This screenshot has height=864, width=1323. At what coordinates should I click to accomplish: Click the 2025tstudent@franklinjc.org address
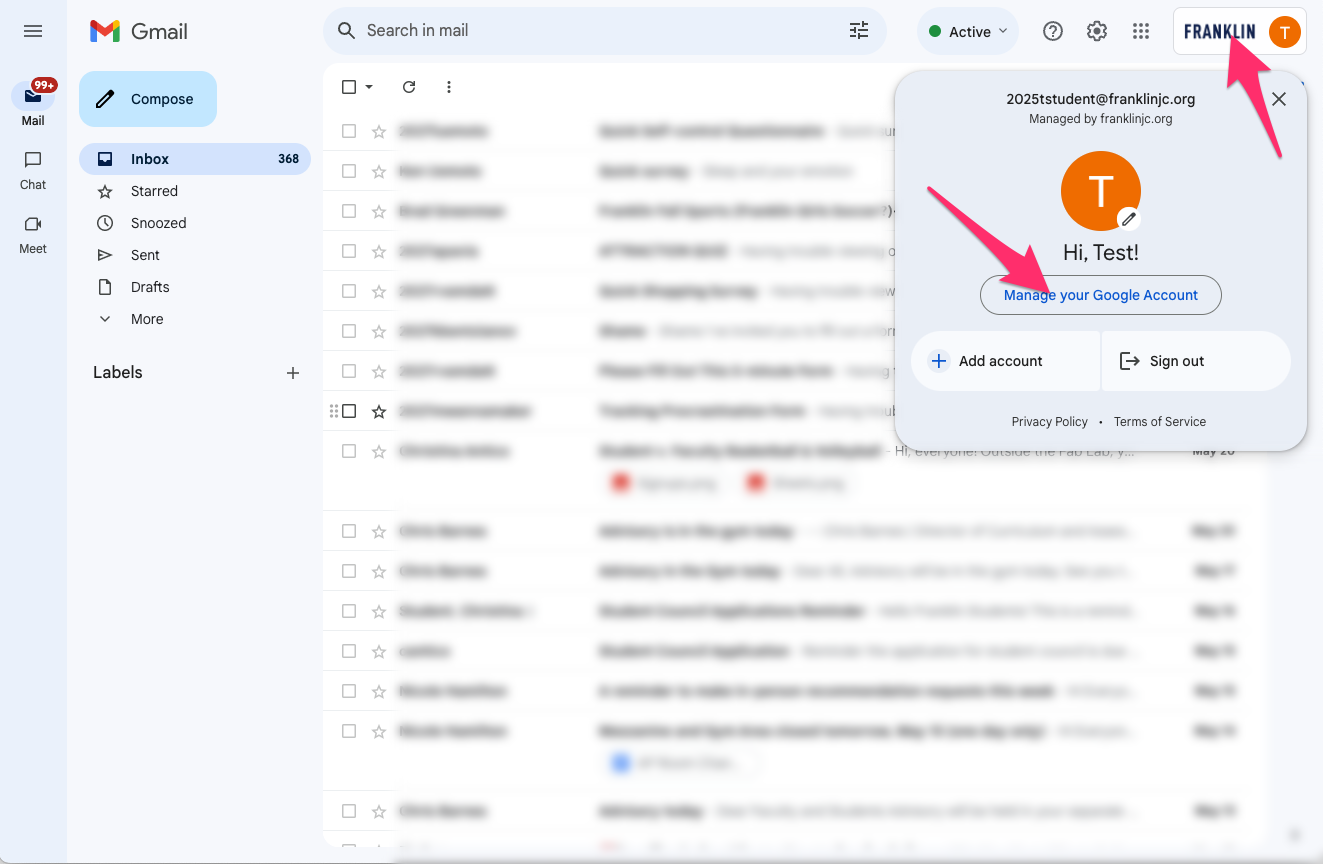[1100, 99]
